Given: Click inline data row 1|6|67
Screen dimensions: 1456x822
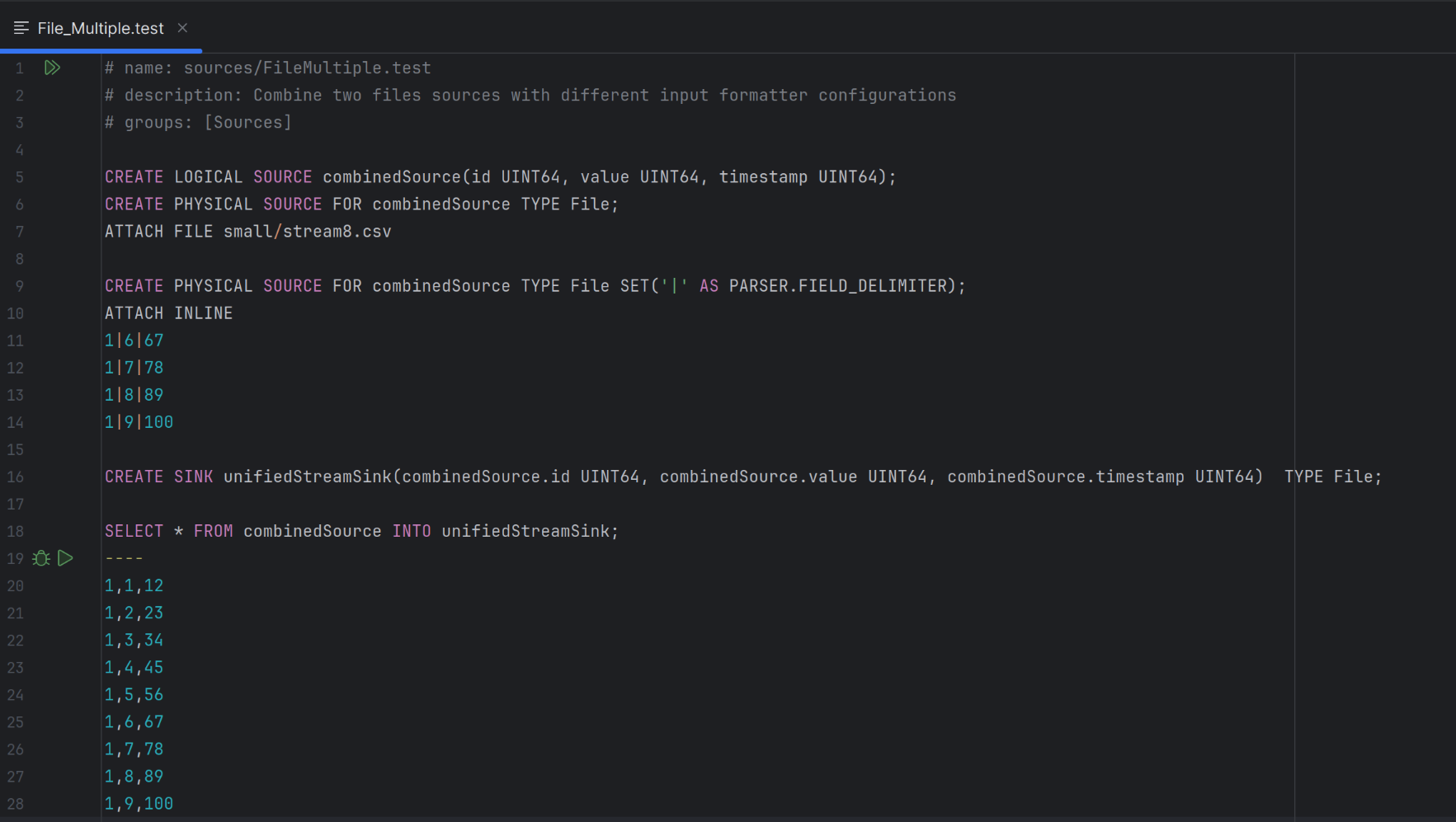Looking at the screenshot, I should pyautogui.click(x=134, y=340).
